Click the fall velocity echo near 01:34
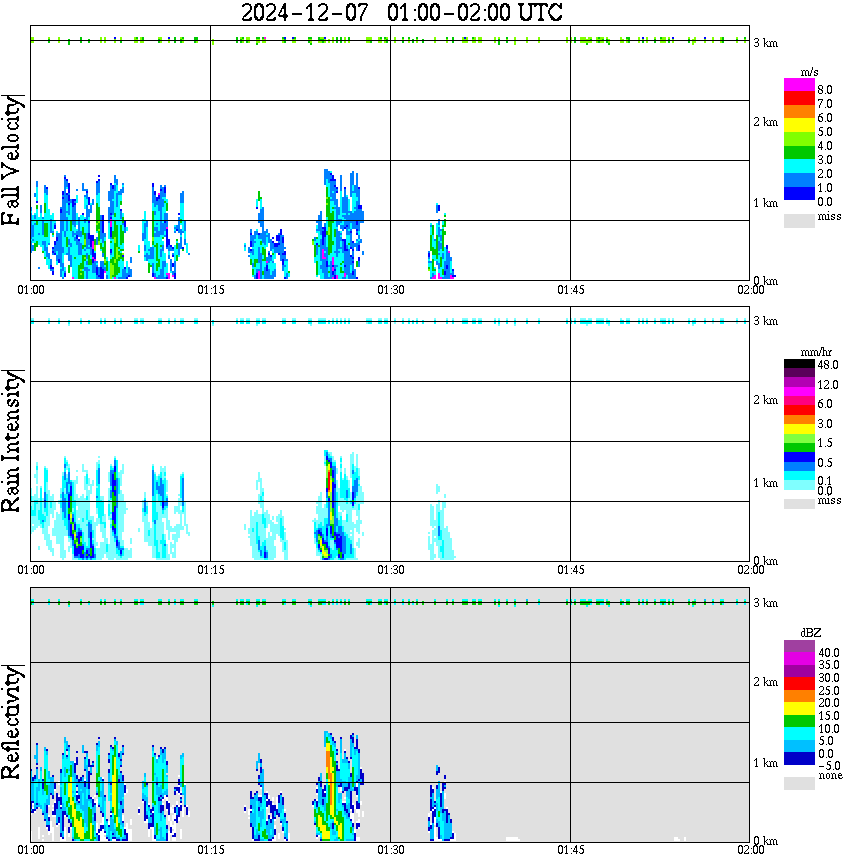Image resolution: width=850 pixels, height=868 pixels. click(440, 246)
